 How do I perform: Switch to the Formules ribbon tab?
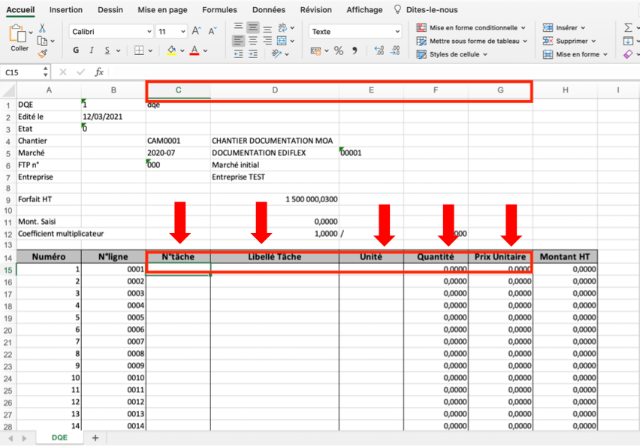(219, 9)
